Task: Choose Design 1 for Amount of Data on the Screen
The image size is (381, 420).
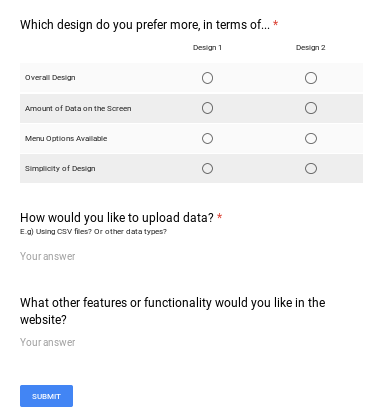Action: (207, 108)
